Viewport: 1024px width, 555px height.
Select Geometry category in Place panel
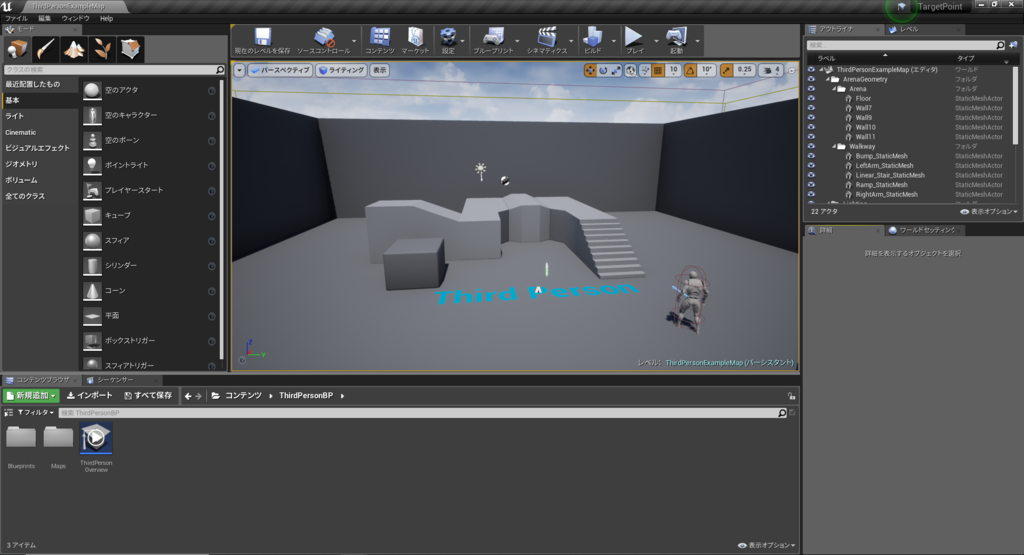22,164
